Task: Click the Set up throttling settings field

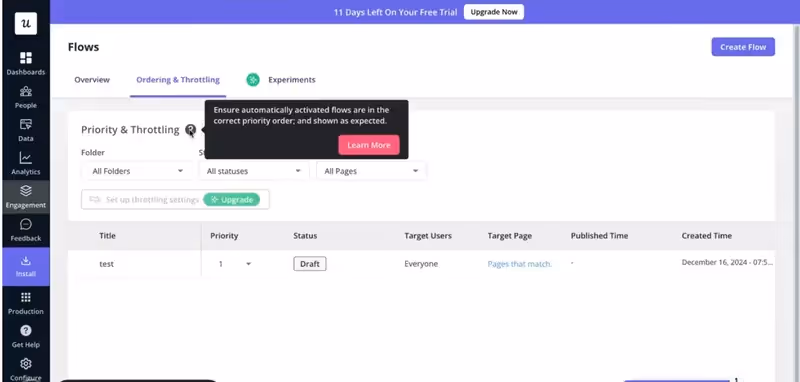Action: (x=175, y=199)
